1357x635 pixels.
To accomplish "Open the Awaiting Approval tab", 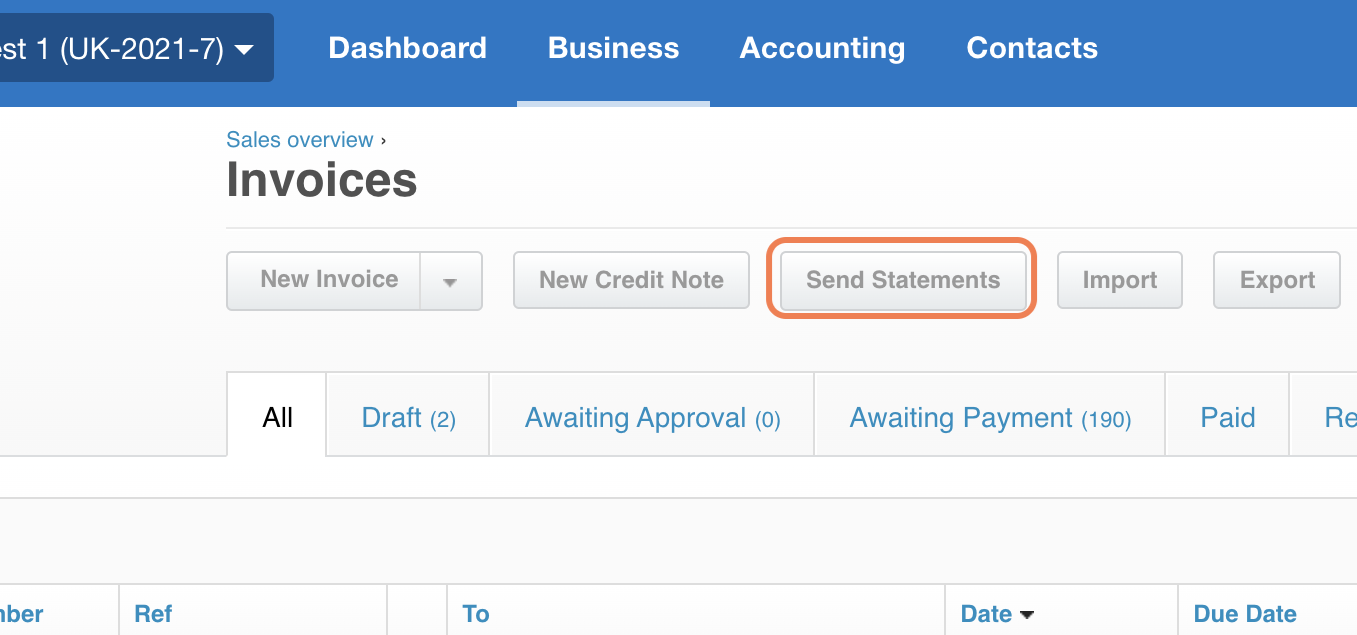I will coord(652,417).
